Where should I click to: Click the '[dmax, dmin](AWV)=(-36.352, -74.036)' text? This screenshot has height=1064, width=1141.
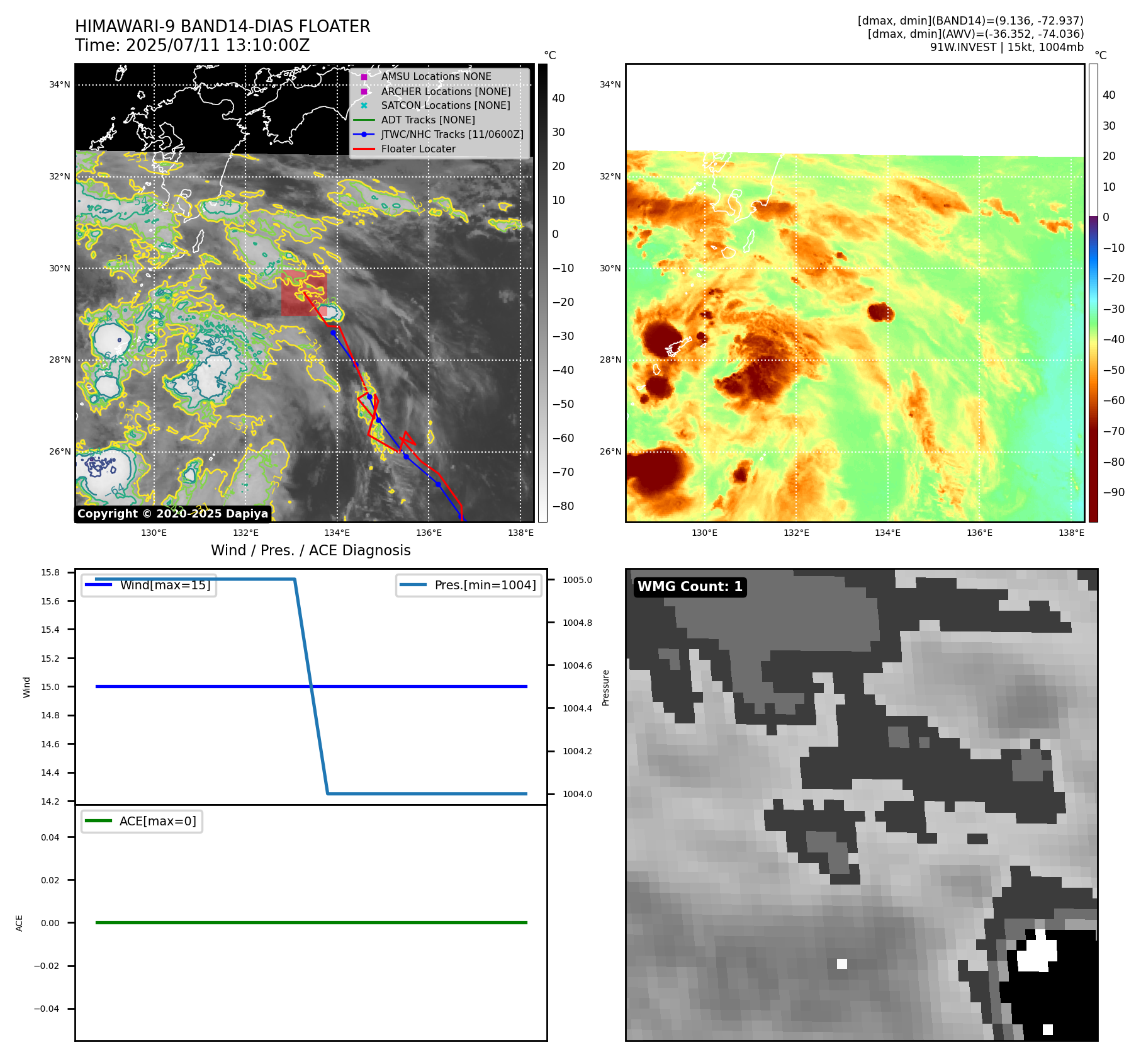975,34
